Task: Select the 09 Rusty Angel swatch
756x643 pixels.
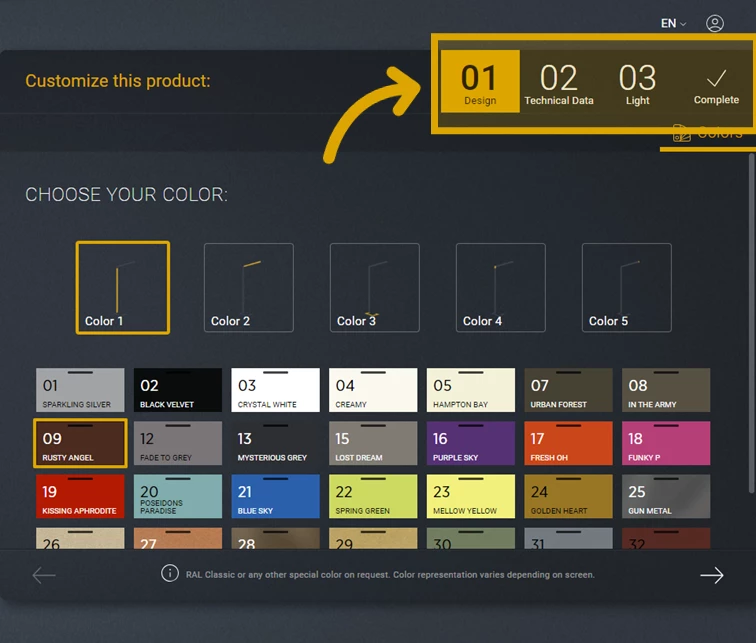Action: 80,443
